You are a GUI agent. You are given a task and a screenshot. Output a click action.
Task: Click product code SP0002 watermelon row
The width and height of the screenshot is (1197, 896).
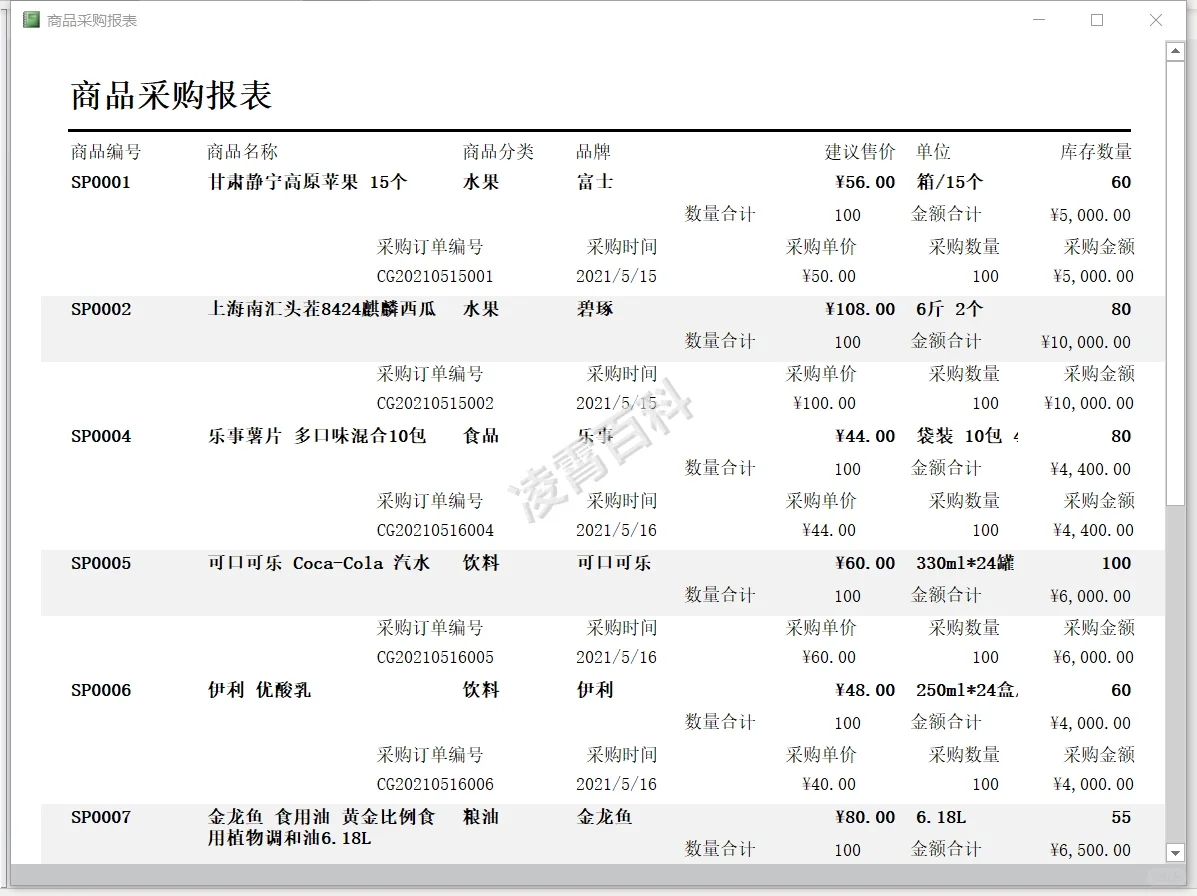pos(100,309)
